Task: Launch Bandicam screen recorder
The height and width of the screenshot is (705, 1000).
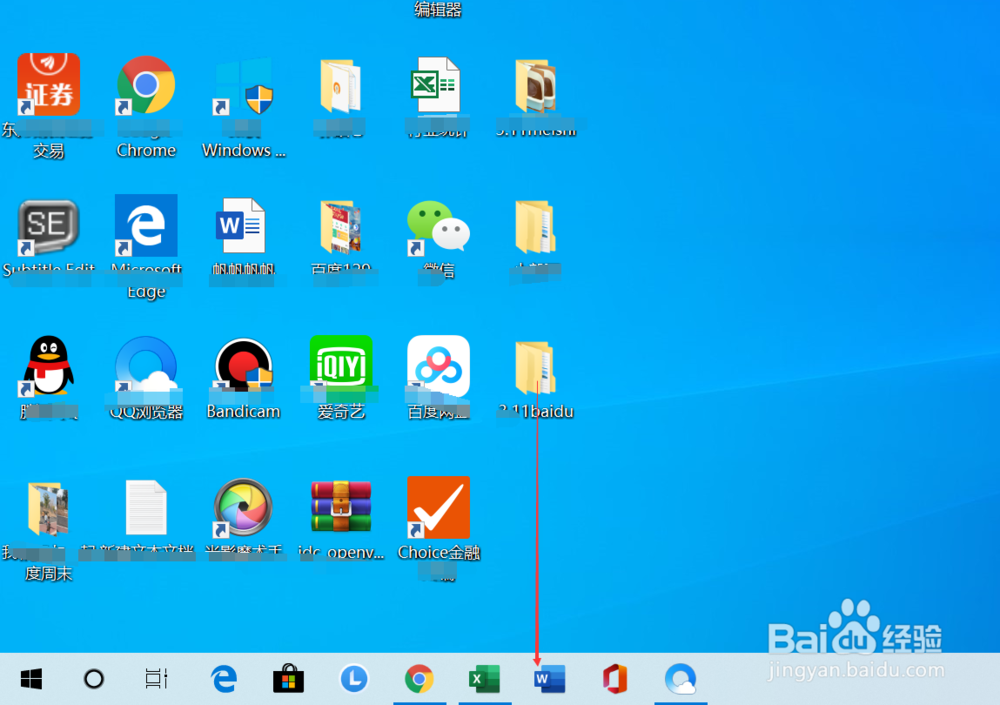Action: coord(244,365)
